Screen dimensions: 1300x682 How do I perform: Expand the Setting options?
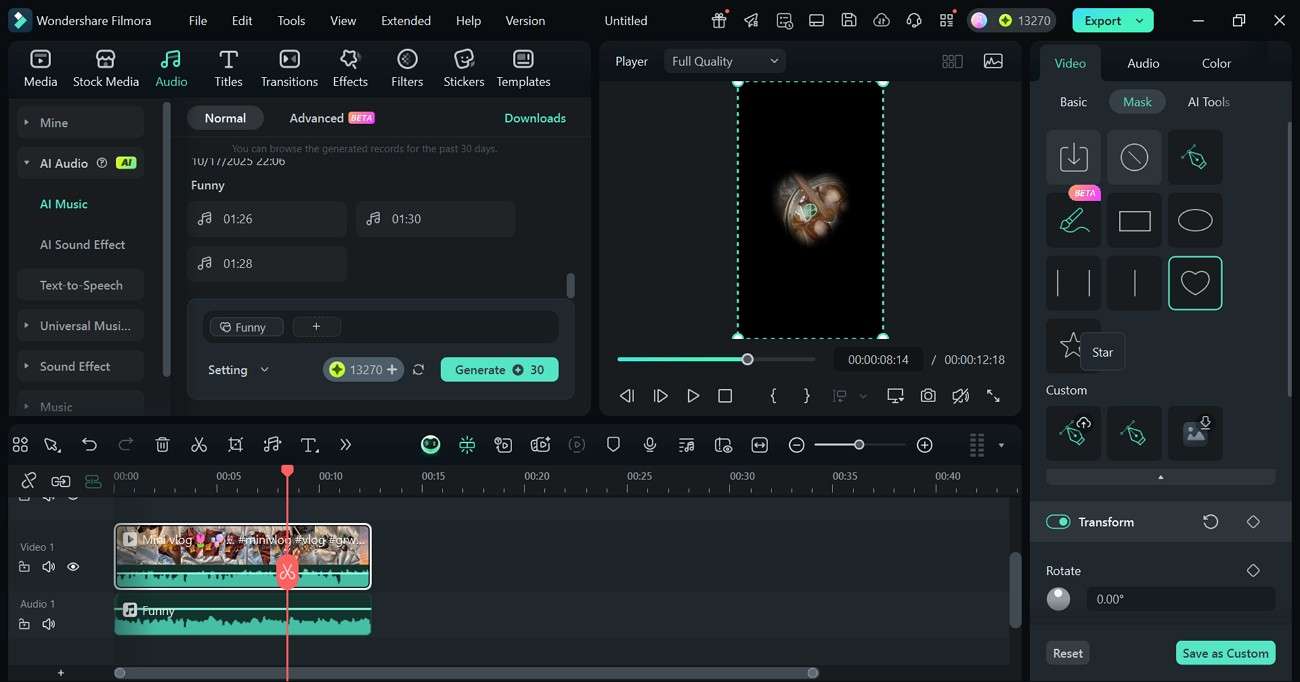coord(238,370)
